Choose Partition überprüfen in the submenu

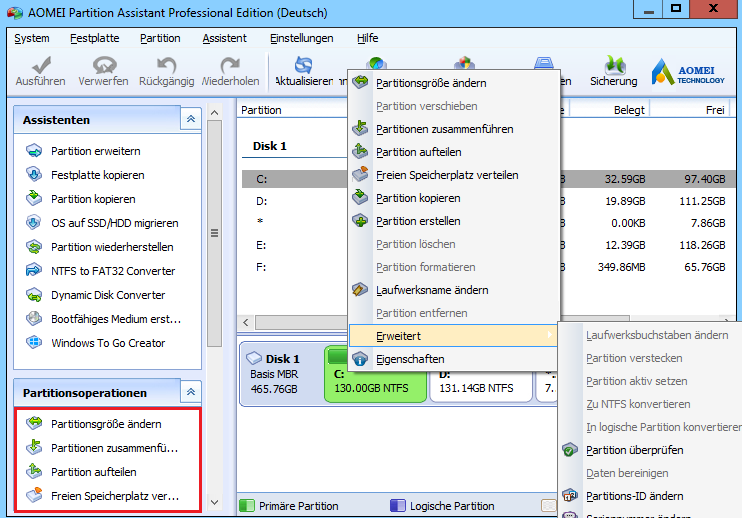[650, 450]
